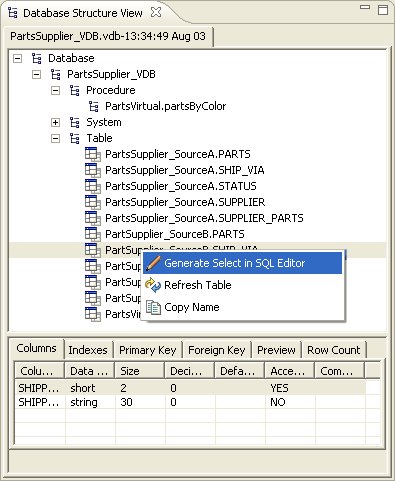Choose Refresh Table from context menu
395x481 pixels.
coord(243,285)
